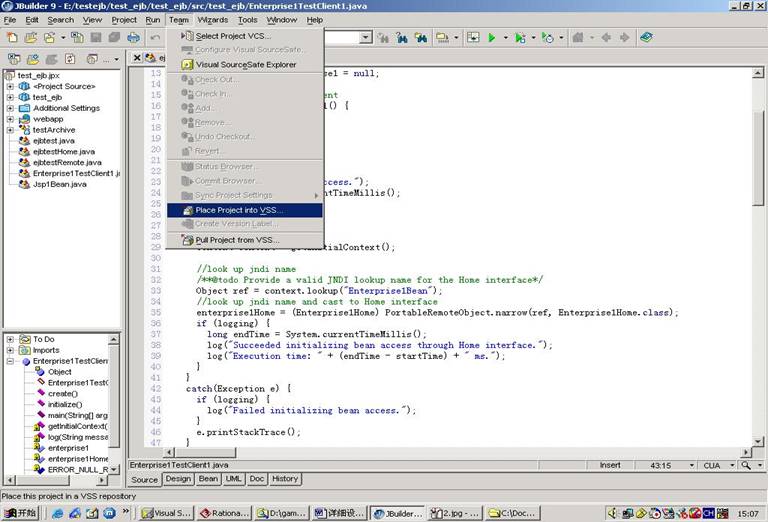Click the Messages pane toggle icon
This screenshot has height=522, width=768.
[473, 37]
